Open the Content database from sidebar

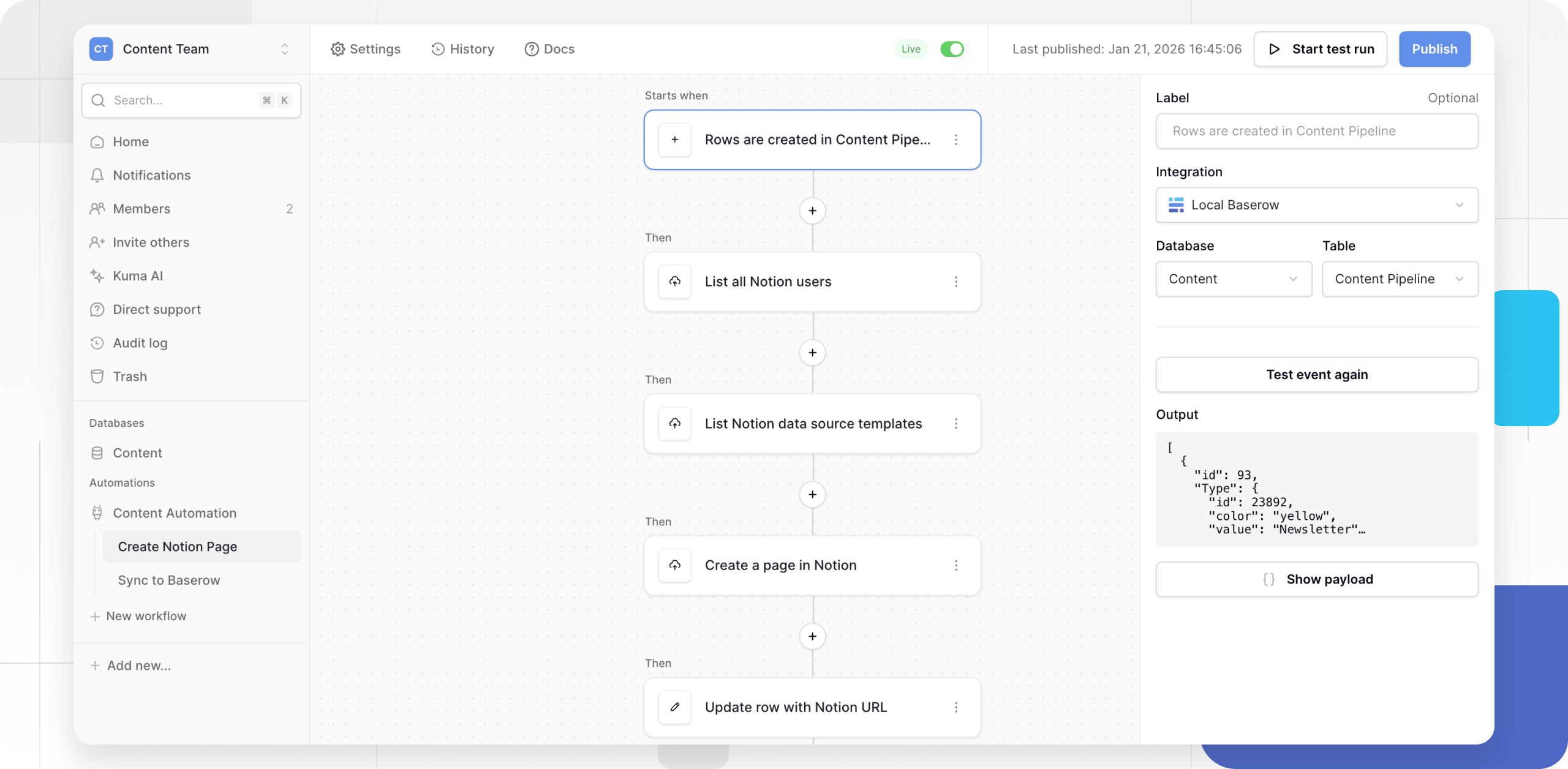137,452
